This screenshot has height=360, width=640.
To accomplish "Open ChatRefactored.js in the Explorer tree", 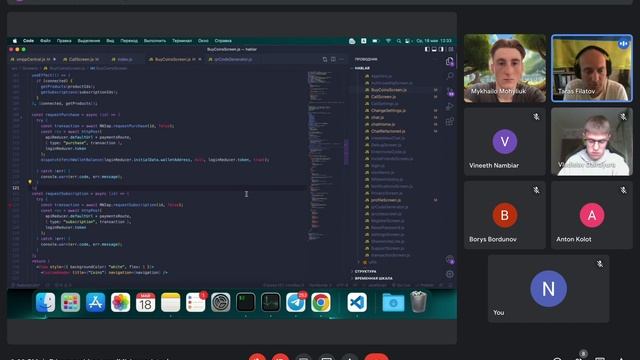I will 388,131.
